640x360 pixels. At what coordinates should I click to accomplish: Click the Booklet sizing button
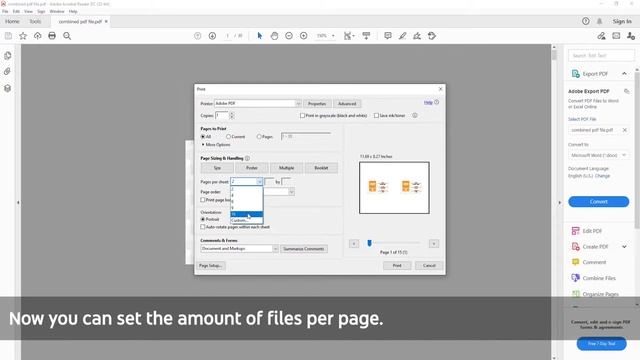click(321, 168)
